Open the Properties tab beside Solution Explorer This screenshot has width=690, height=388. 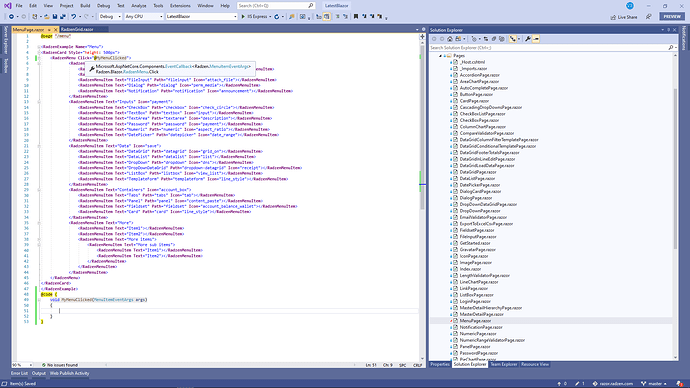tap(440, 364)
